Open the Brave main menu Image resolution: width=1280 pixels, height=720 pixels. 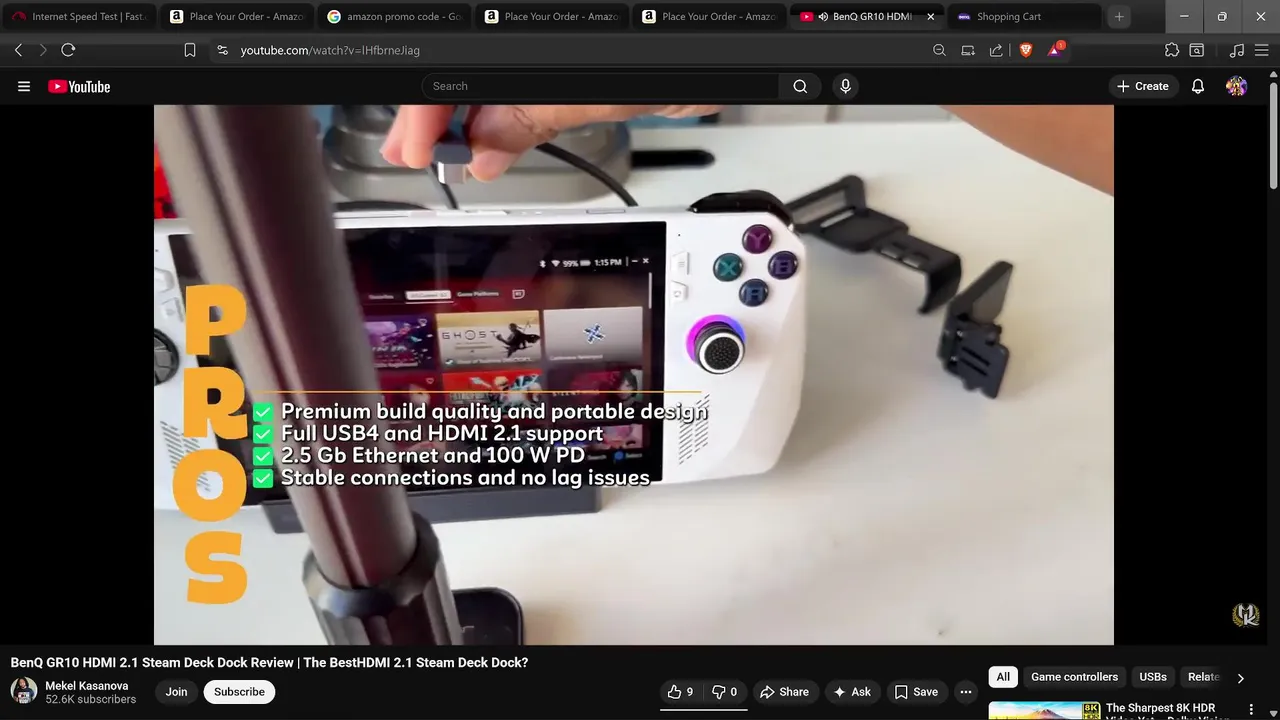coord(1262,50)
